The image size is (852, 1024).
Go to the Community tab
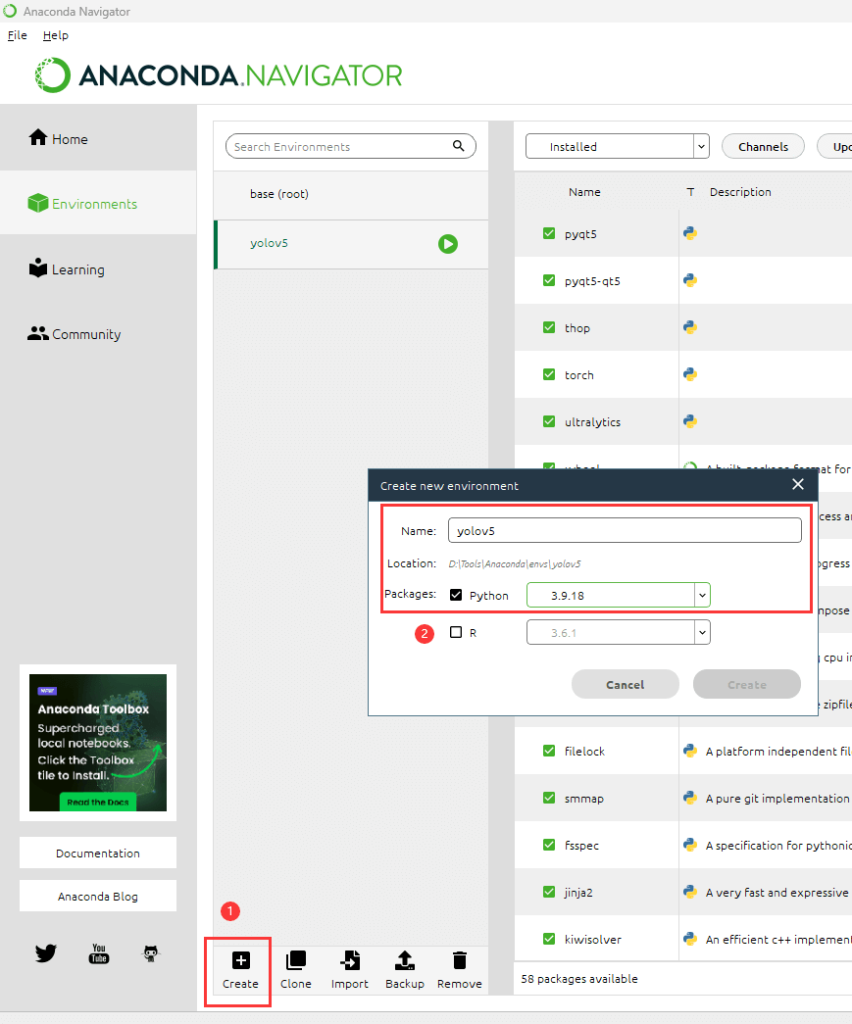coord(98,334)
